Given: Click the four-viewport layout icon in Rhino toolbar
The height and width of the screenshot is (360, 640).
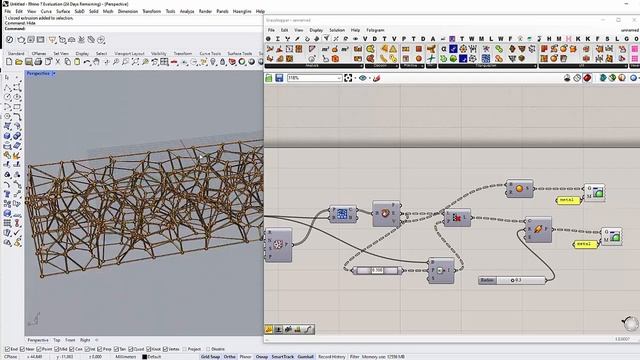Looking at the screenshot, I should point(164,62).
